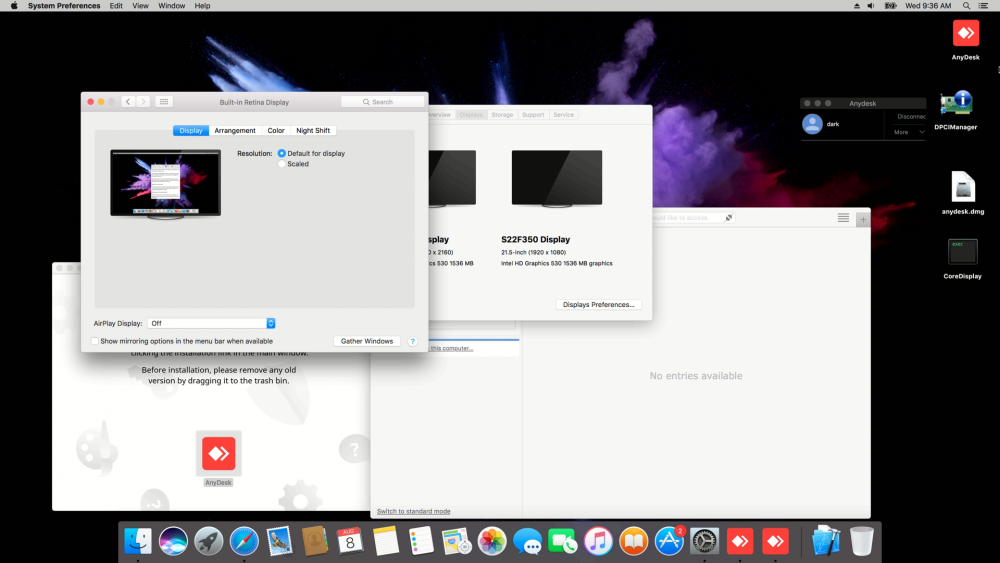Click dark user avatar in Anydesk
Viewport: 1000px width, 563px height.
[x=812, y=124]
